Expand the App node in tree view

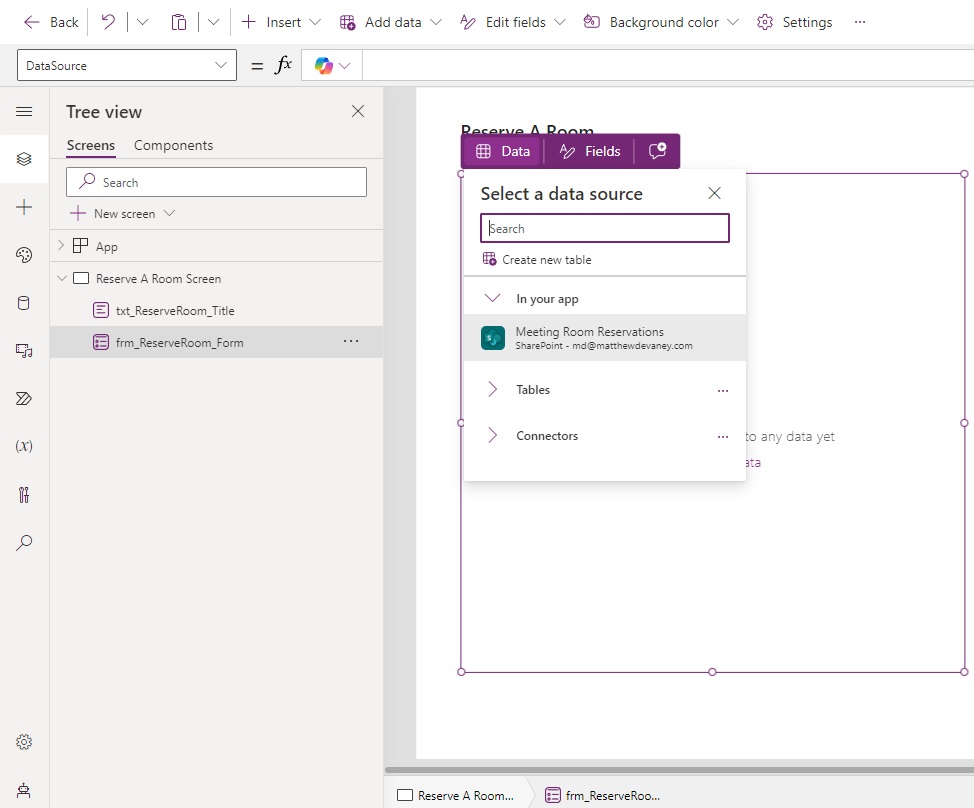[61, 245]
